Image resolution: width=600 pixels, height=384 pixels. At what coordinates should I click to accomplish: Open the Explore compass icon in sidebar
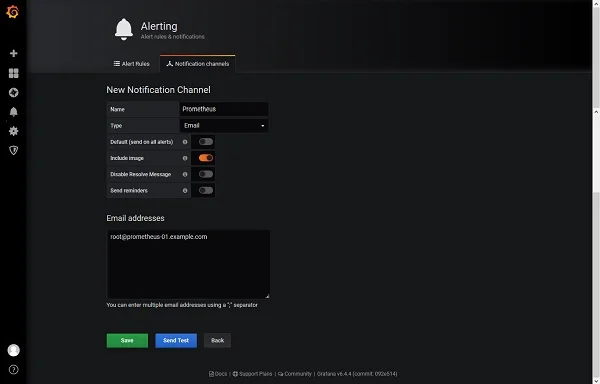[13, 93]
